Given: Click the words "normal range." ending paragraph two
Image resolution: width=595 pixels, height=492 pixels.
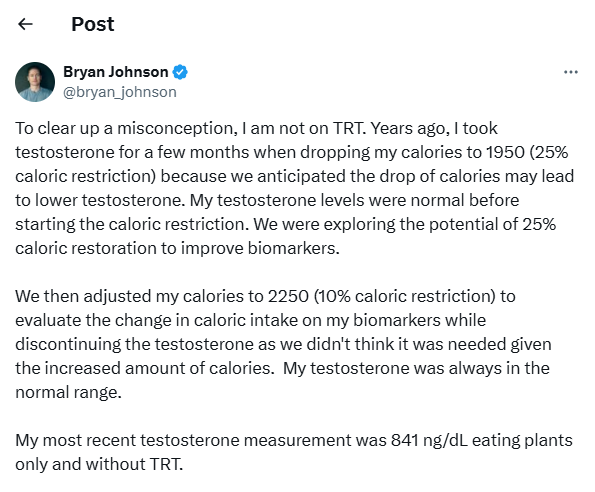Looking at the screenshot, I should [68, 393].
